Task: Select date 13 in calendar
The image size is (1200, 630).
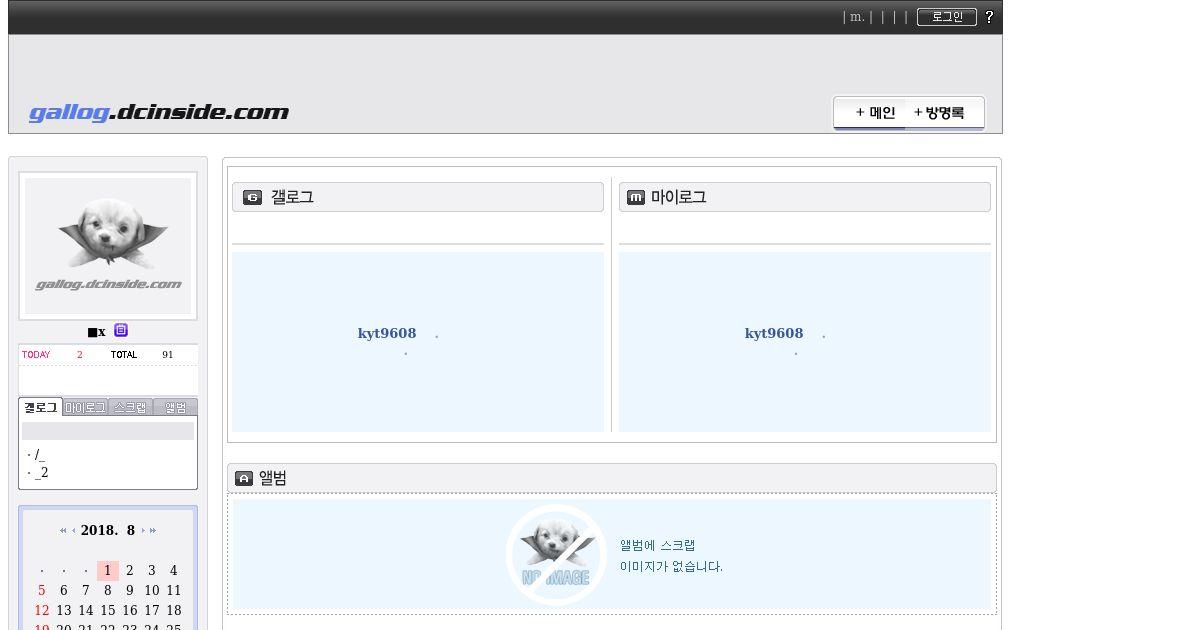Action: [x=64, y=611]
